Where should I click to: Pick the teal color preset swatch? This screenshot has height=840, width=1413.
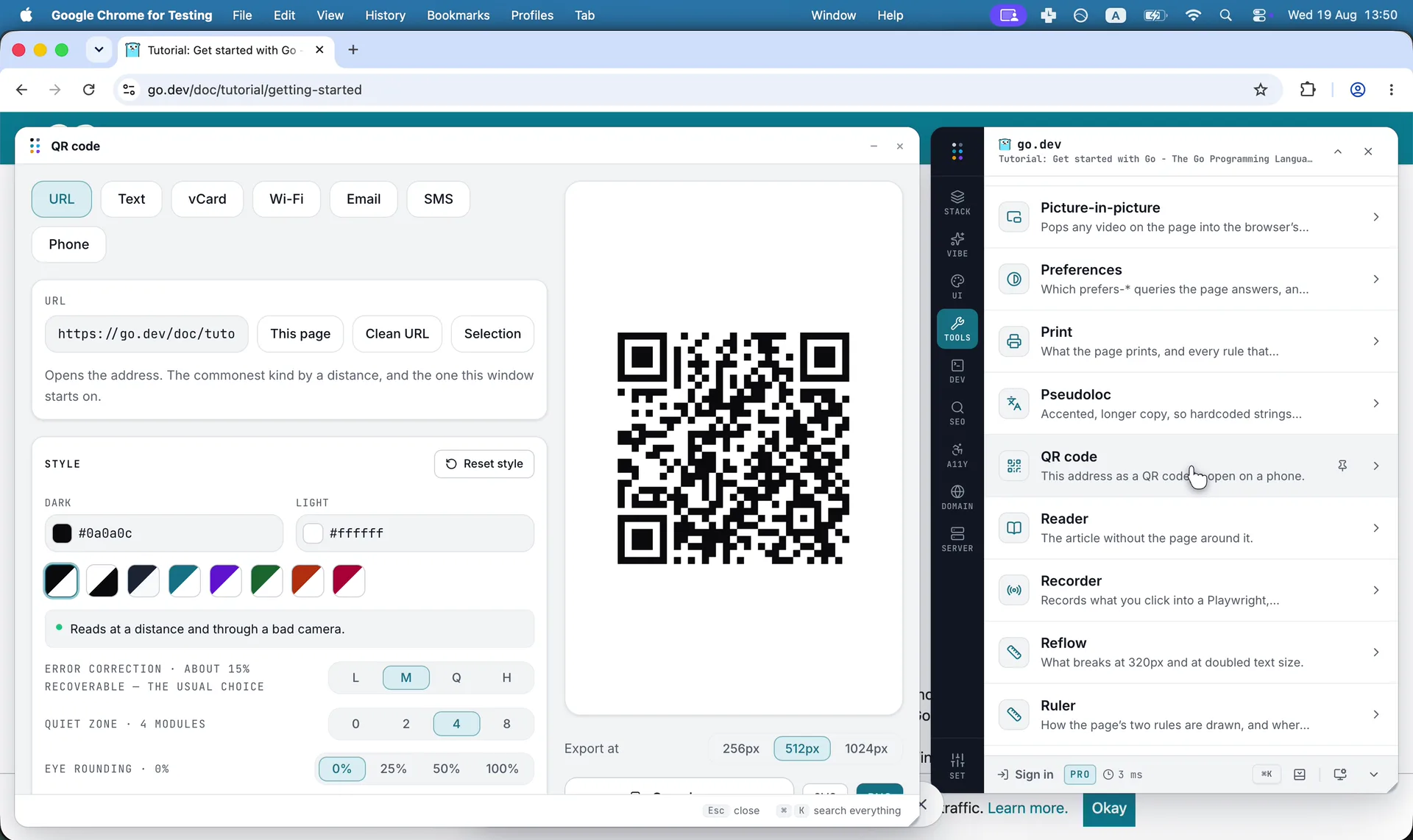pyautogui.click(x=184, y=581)
